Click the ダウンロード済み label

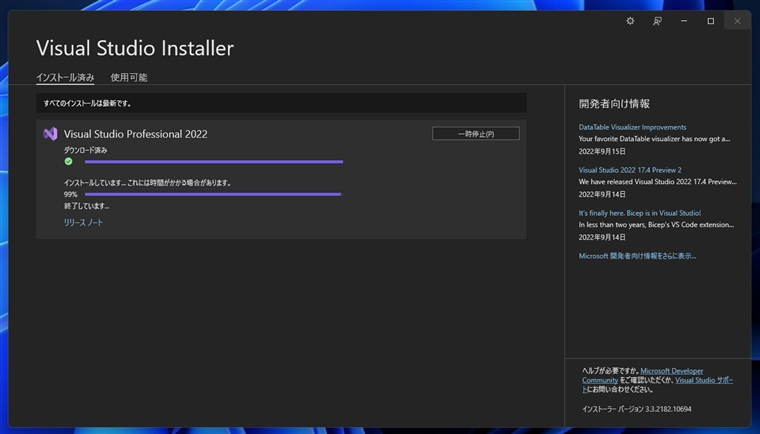86,150
